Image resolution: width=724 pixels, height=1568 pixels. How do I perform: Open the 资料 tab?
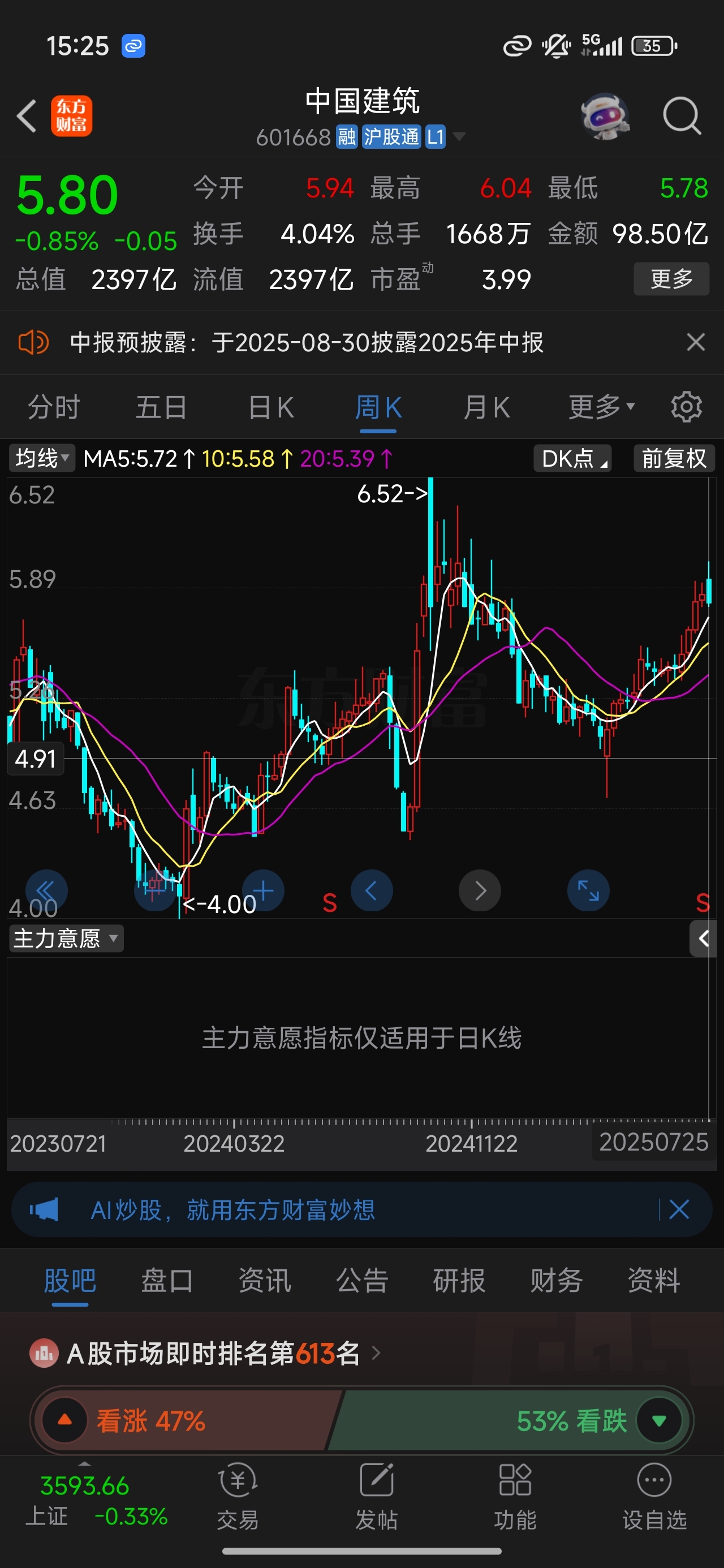654,1280
